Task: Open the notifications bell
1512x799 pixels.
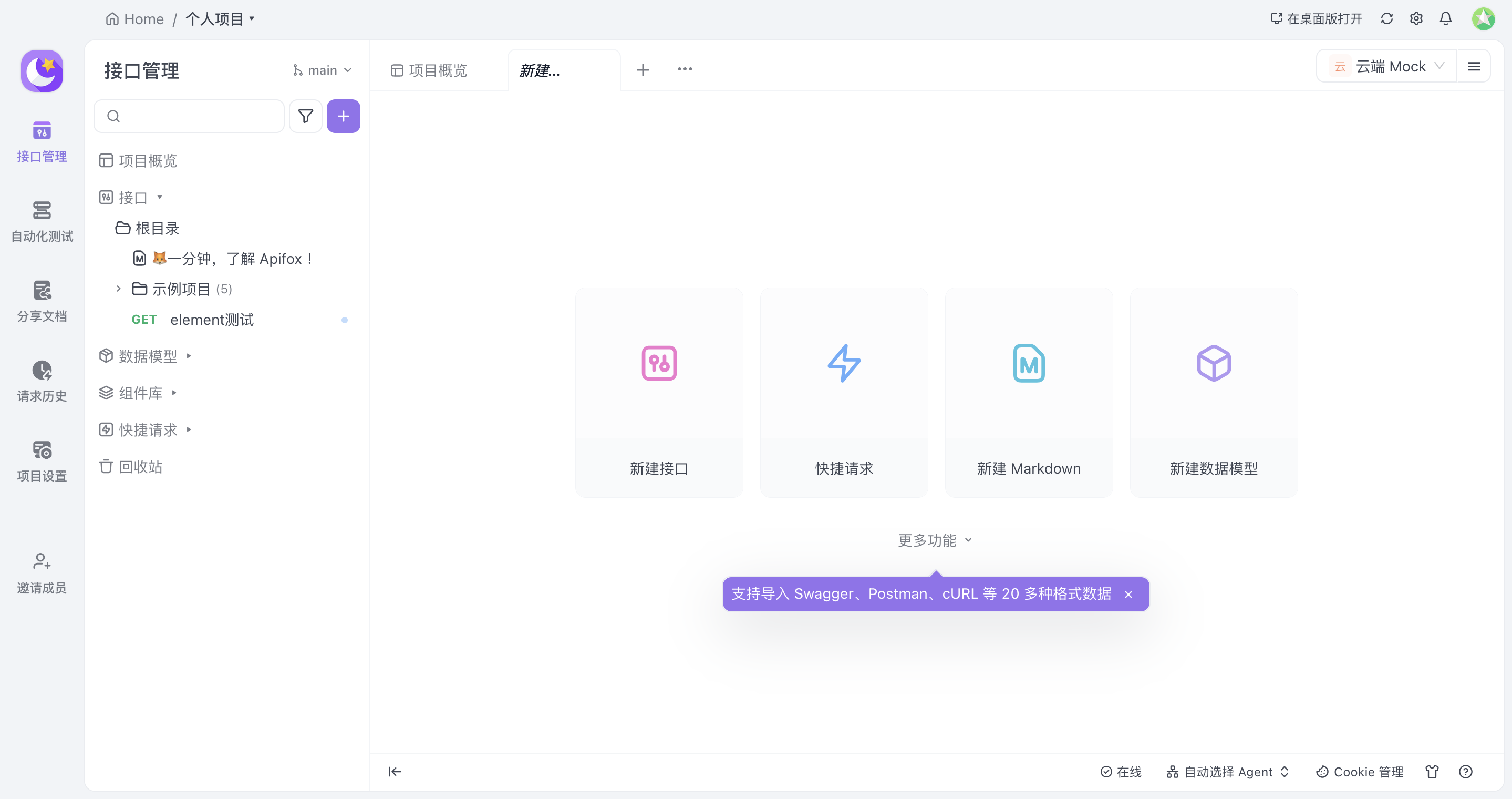Action: tap(1446, 19)
